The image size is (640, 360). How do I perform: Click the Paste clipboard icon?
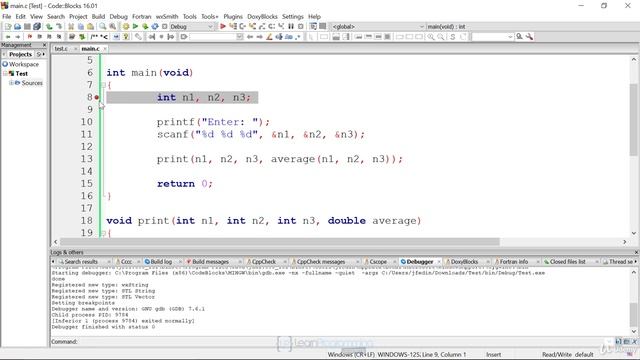pos(90,27)
